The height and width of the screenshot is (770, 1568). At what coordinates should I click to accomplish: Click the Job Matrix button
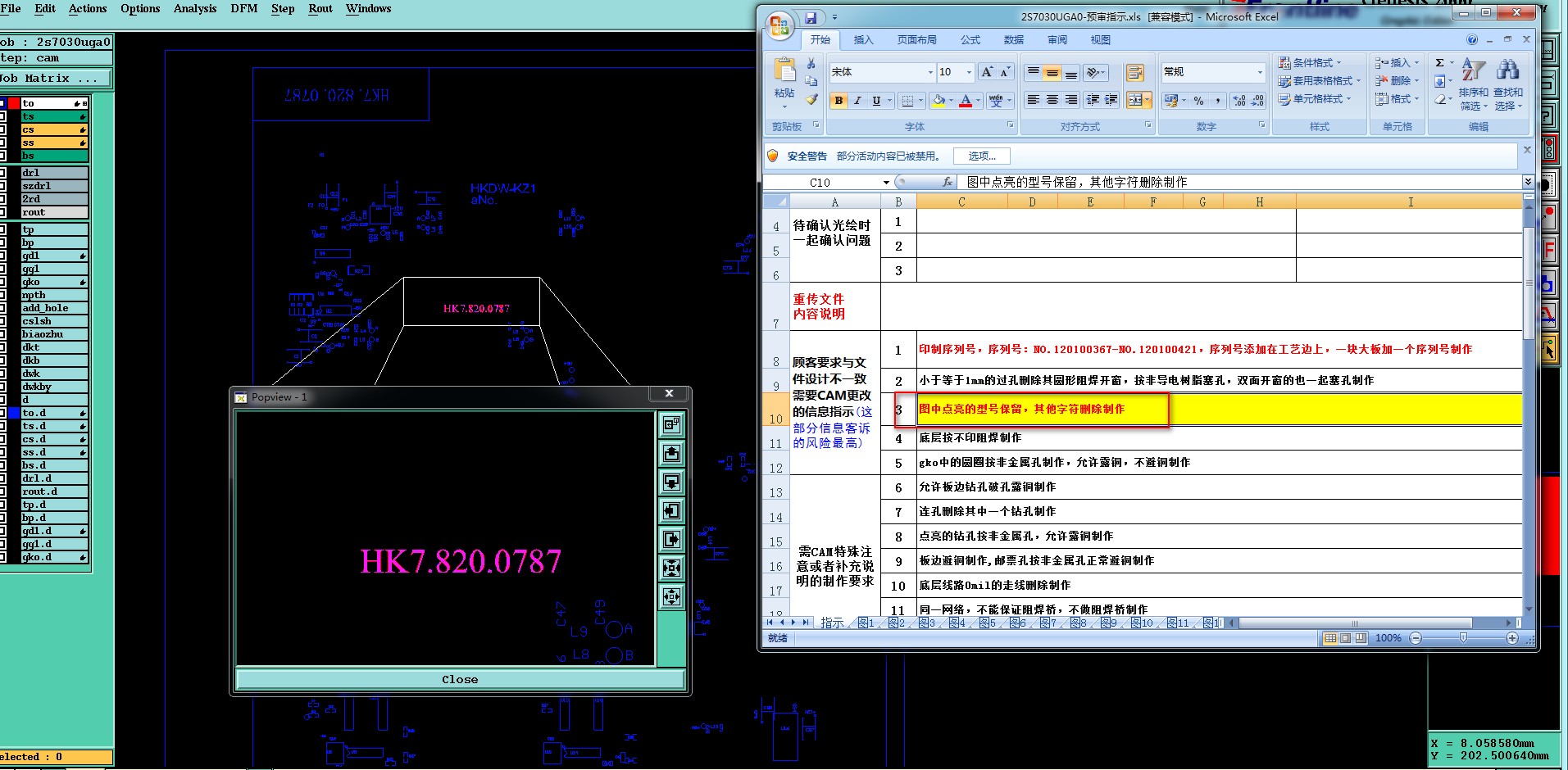(x=55, y=79)
